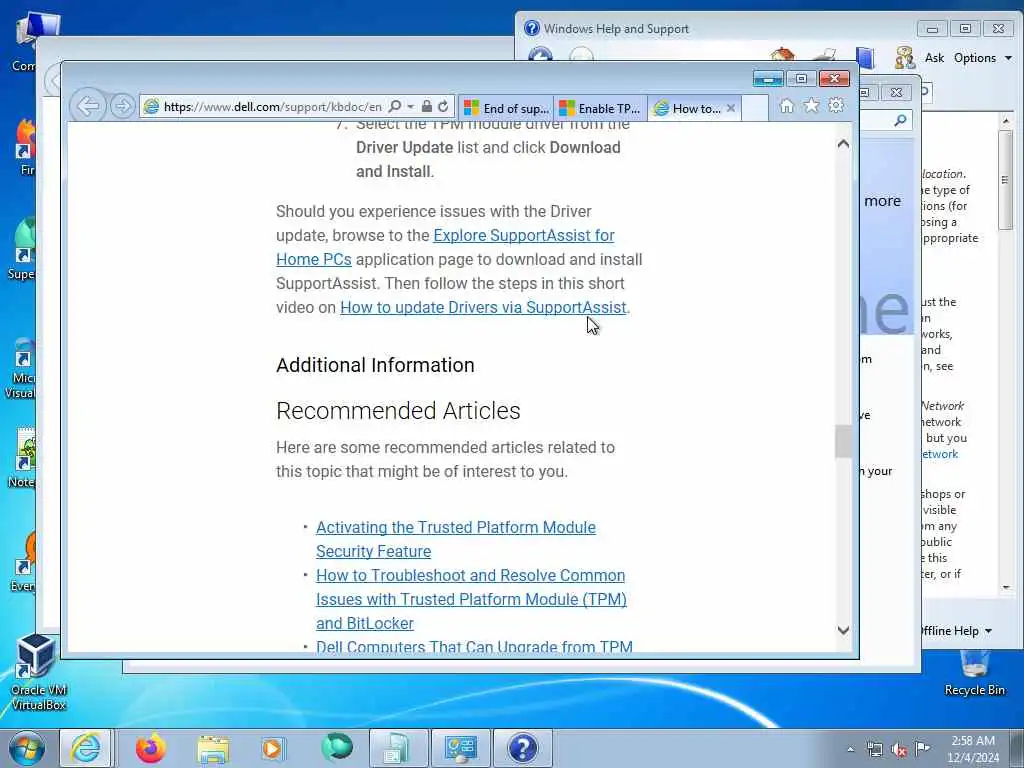Switch to the 'Enable TP...' tab
The width and height of the screenshot is (1024, 768).
(601, 108)
